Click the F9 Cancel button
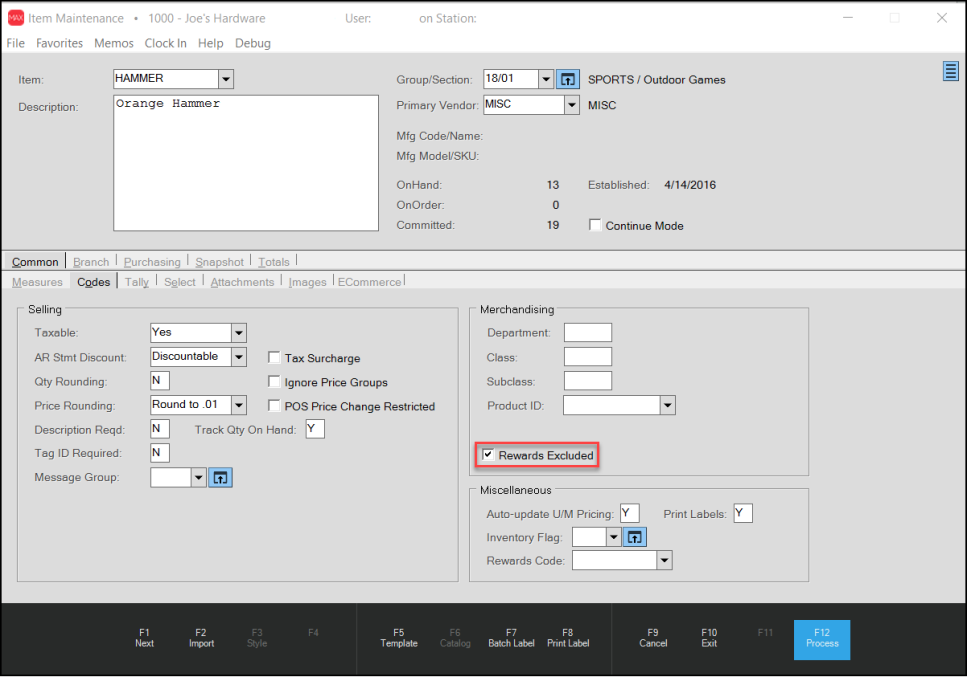Screen dimensions: 967x677 click(653, 638)
